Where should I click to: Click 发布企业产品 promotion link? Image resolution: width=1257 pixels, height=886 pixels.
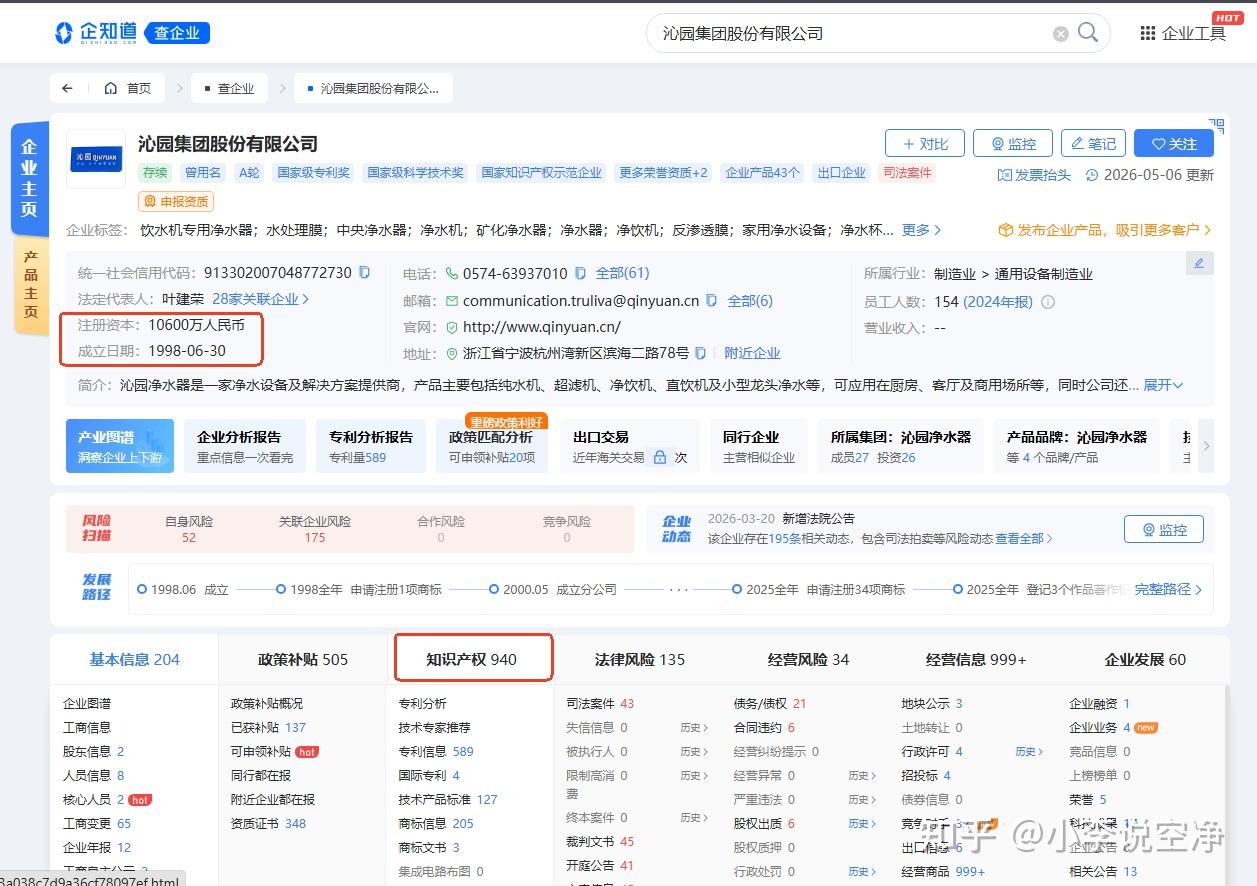(x=1105, y=230)
